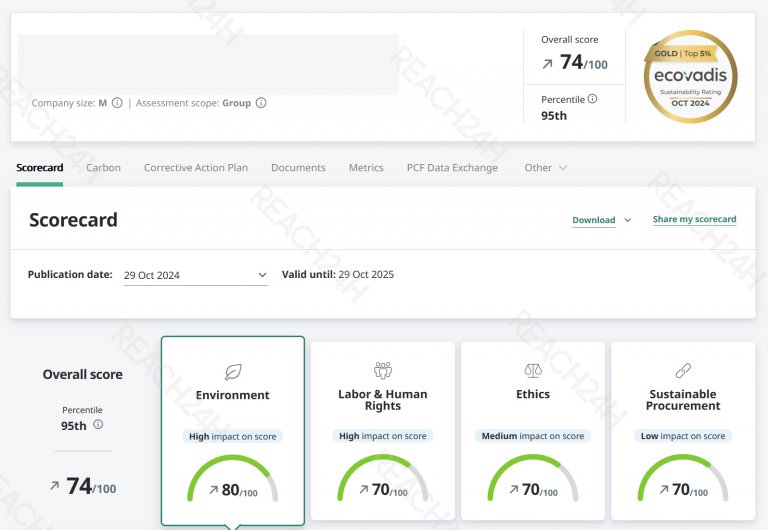This screenshot has height=530, width=768.
Task: Click the trend arrow beside Environment score 80
Action: point(214,489)
